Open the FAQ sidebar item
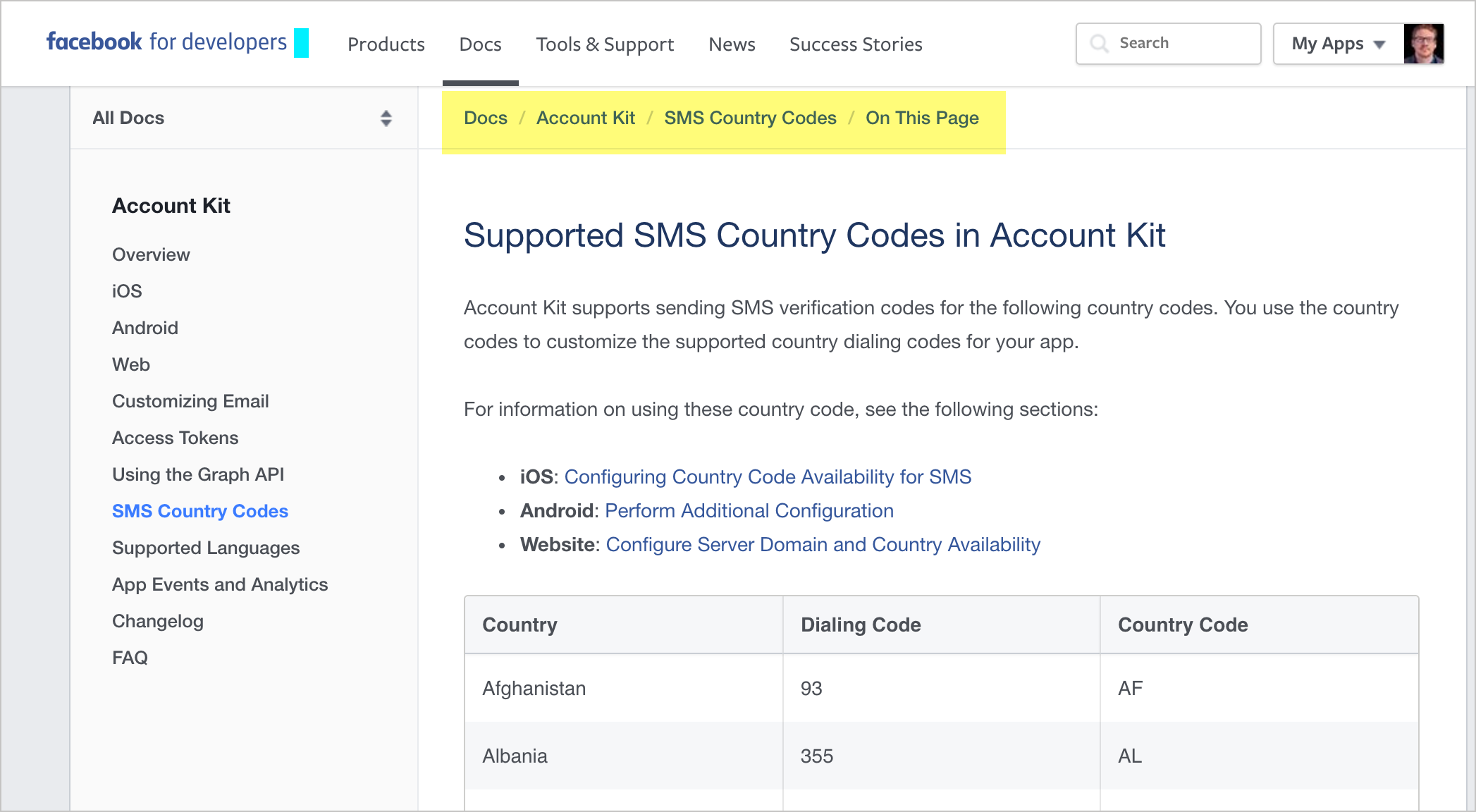Screen dimensions: 1476x812 click(x=130, y=658)
